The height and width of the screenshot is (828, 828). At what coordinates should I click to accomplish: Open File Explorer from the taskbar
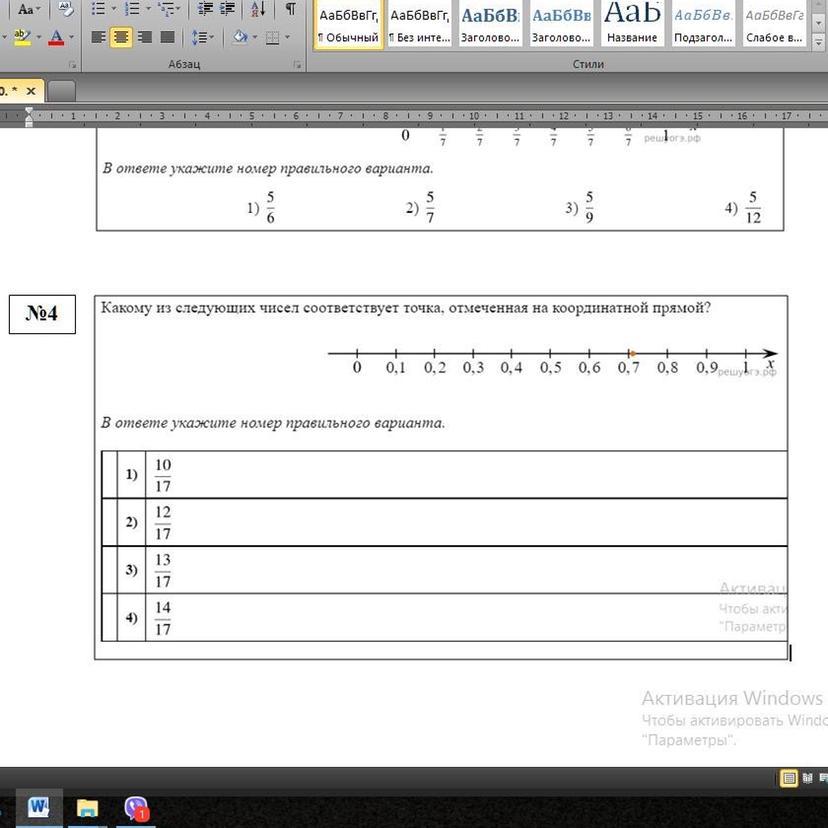pos(87,808)
